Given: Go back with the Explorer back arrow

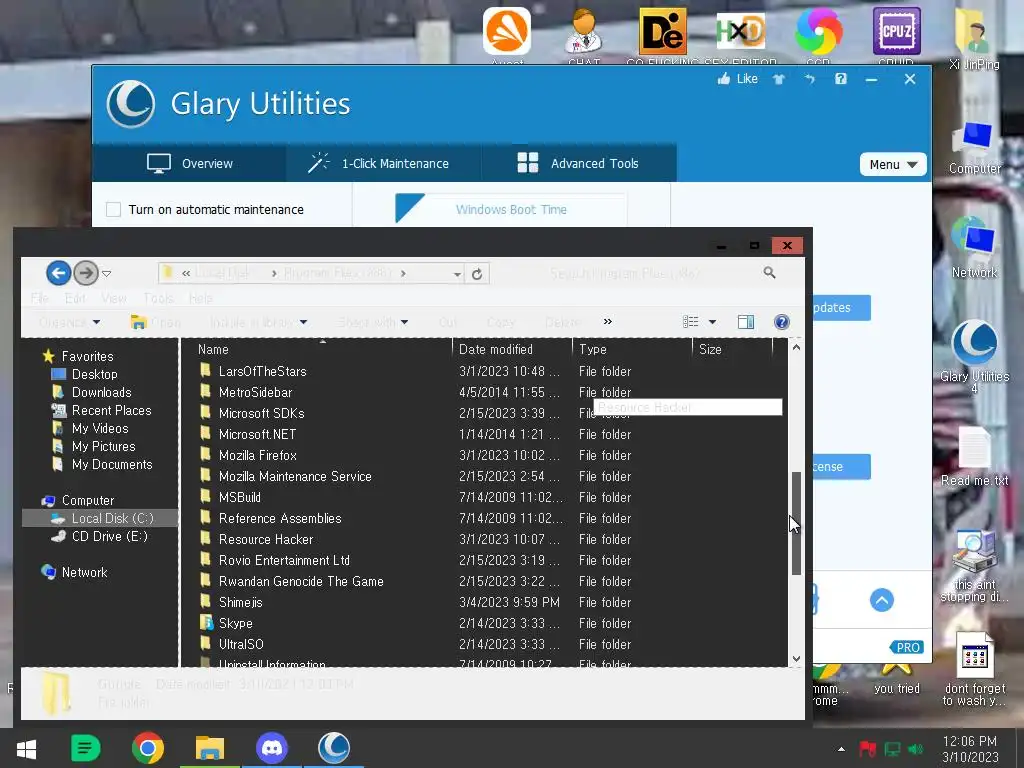Looking at the screenshot, I should [58, 273].
